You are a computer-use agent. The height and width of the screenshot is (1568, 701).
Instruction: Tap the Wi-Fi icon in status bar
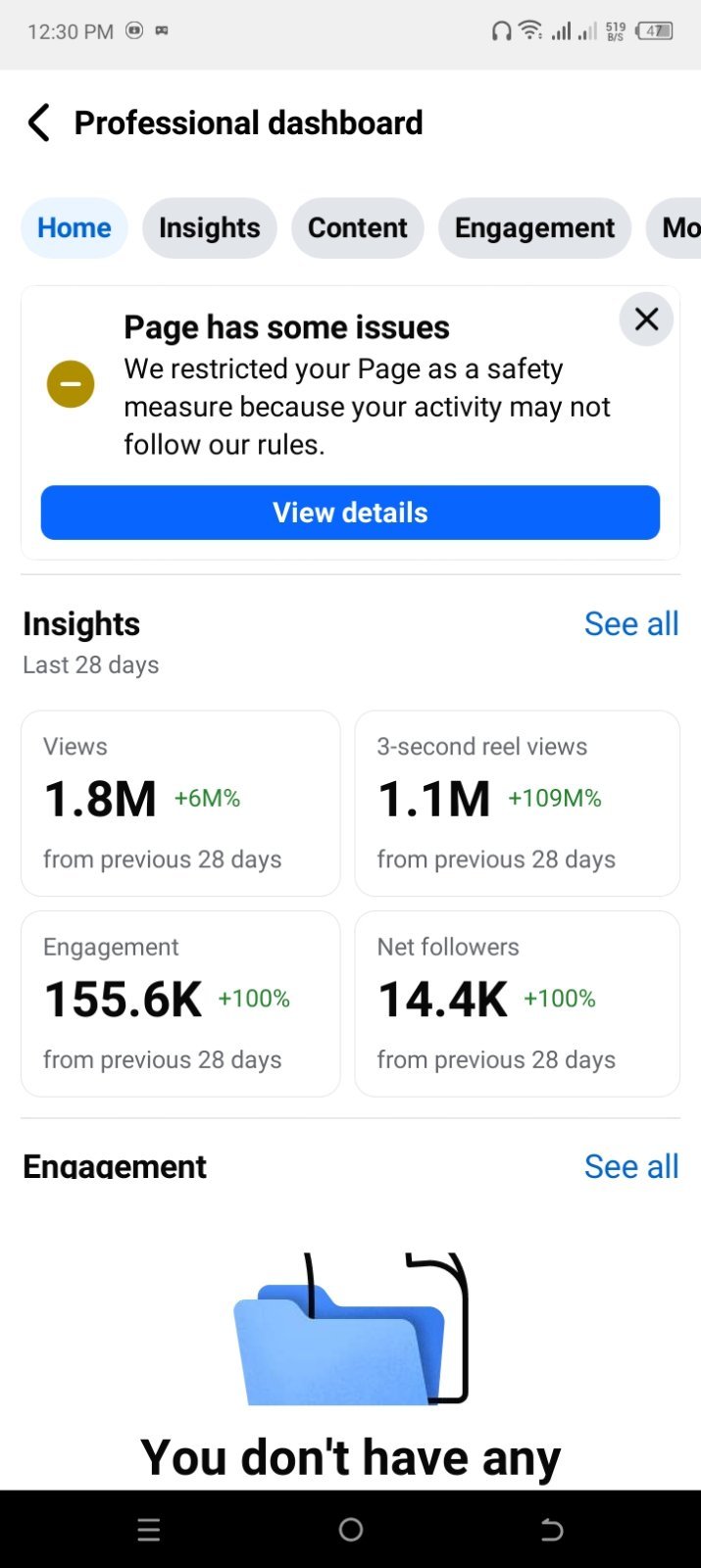click(530, 30)
